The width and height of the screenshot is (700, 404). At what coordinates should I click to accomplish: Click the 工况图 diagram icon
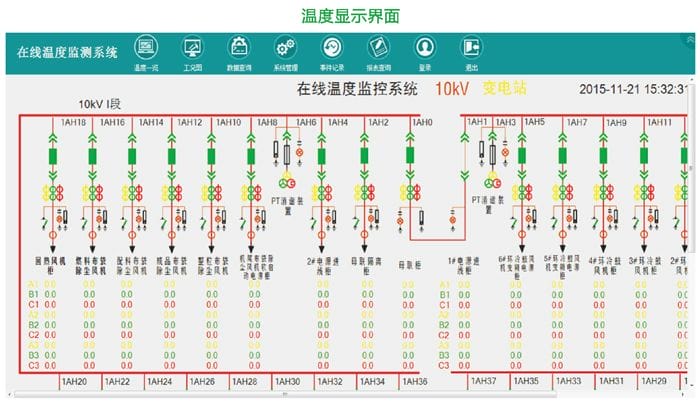(x=192, y=47)
